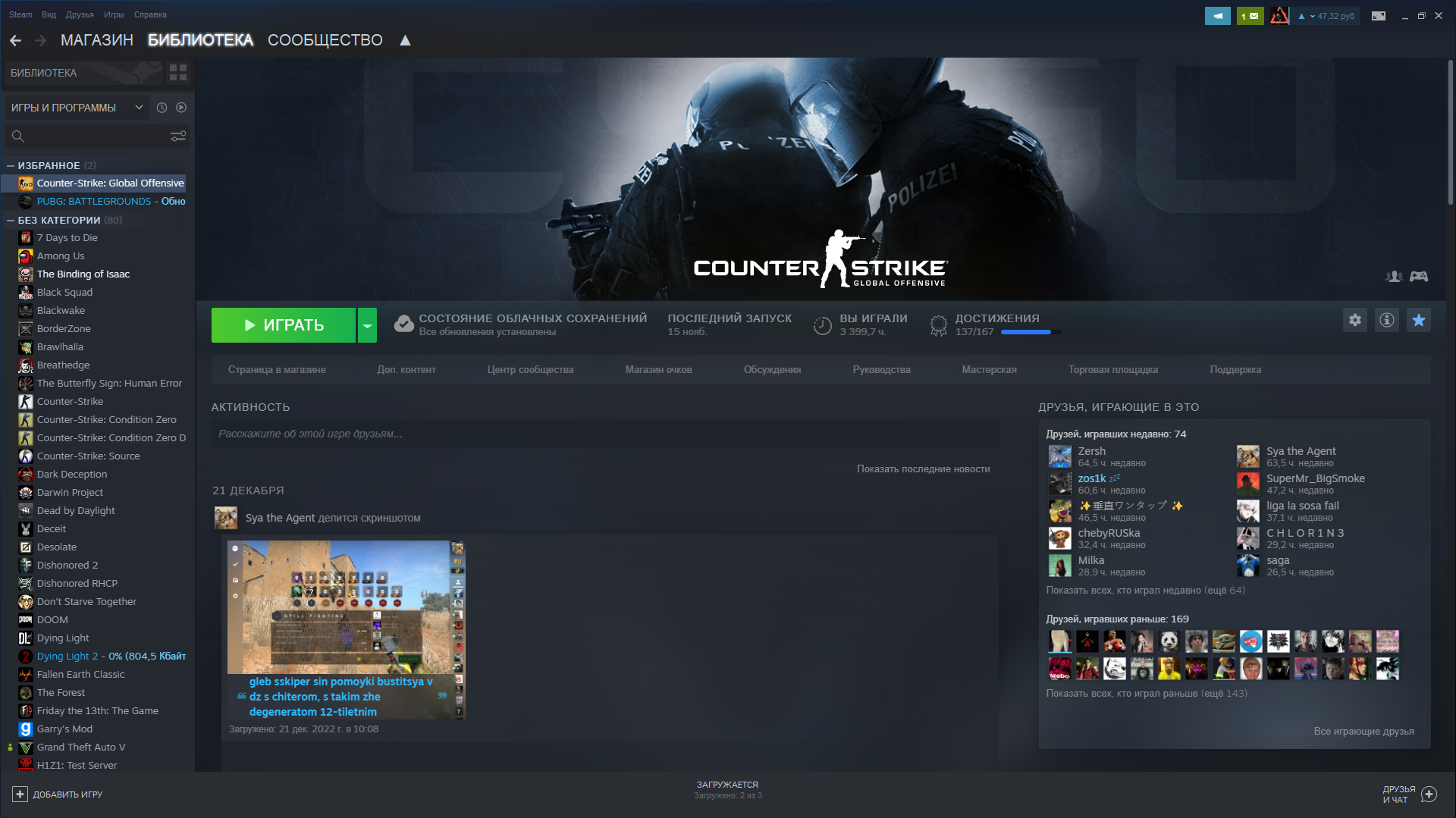1456x818 pixels.
Task: Click the DOOM game icon
Action: pos(26,620)
